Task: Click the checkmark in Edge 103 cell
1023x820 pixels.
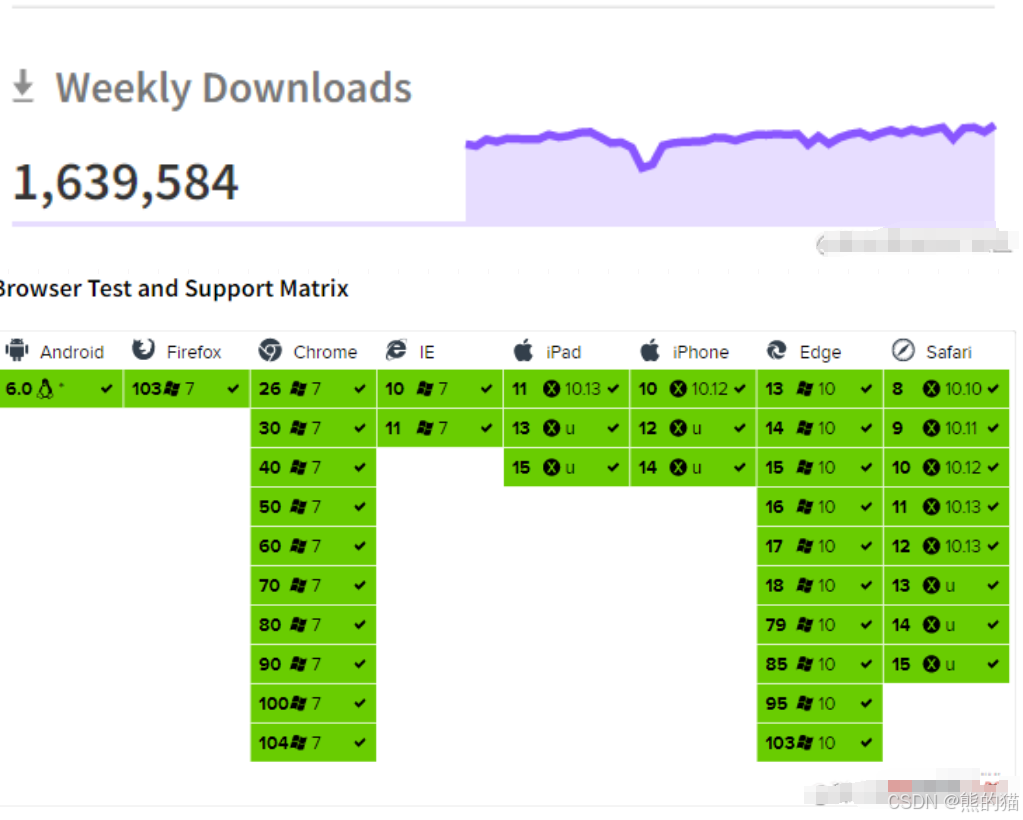Action: (x=866, y=742)
